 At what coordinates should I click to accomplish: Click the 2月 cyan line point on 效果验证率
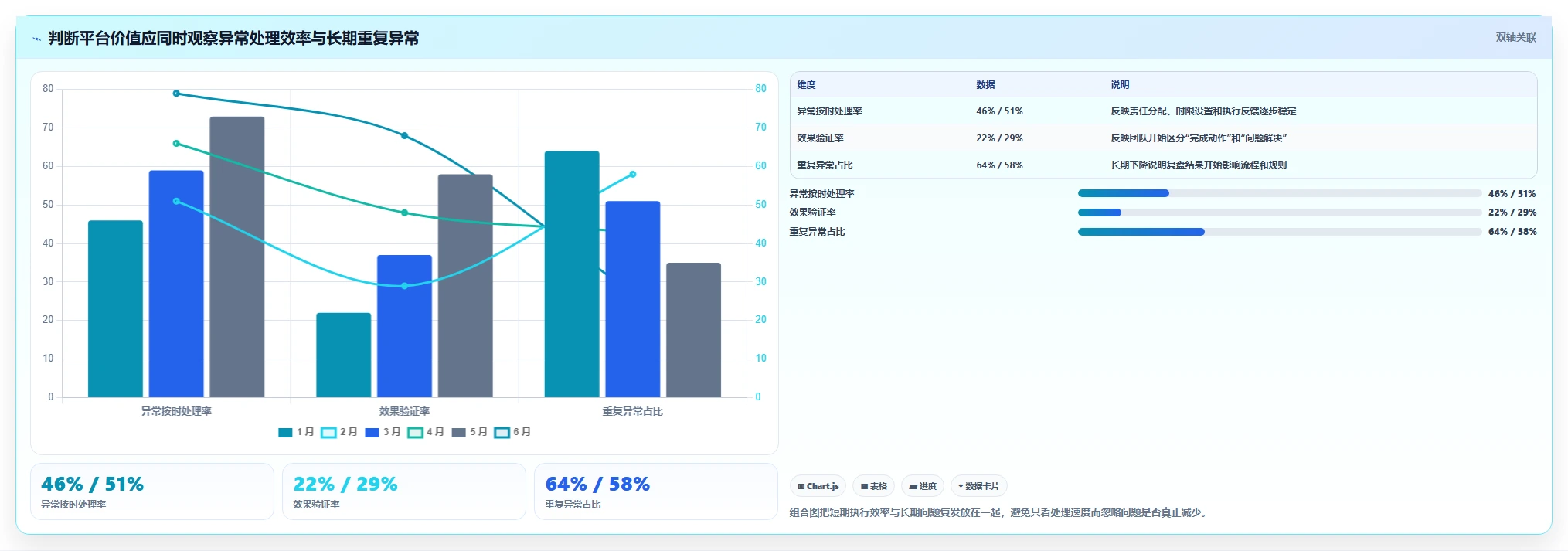click(404, 286)
